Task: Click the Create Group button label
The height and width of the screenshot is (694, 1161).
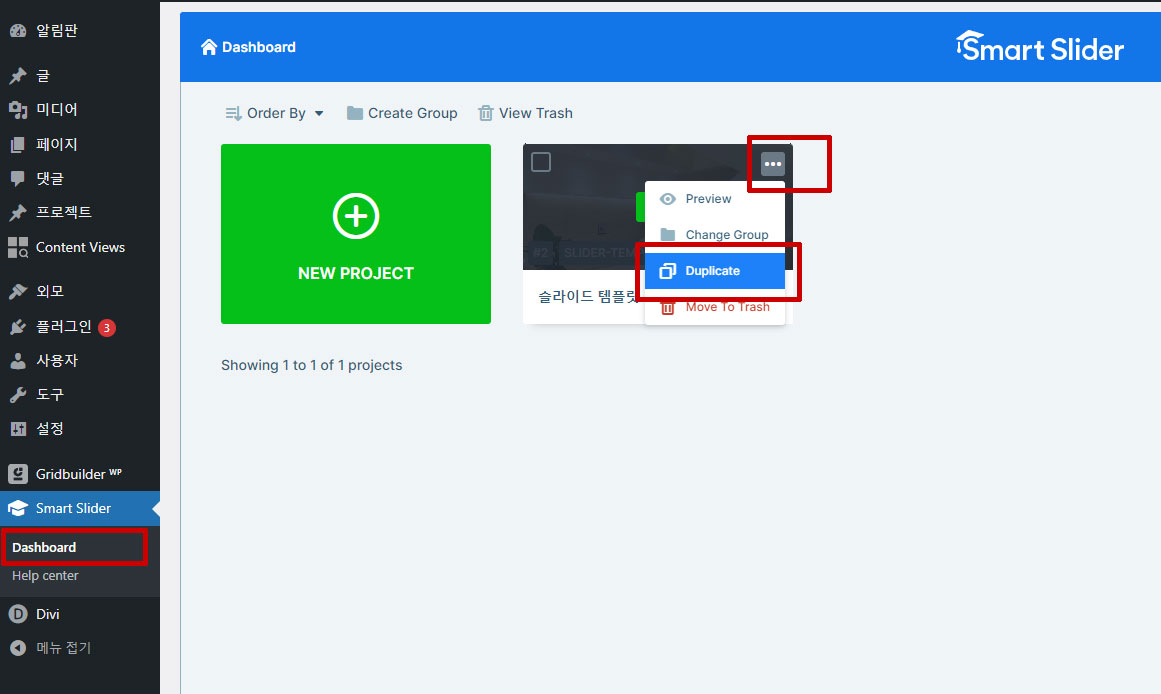Action: tap(412, 113)
